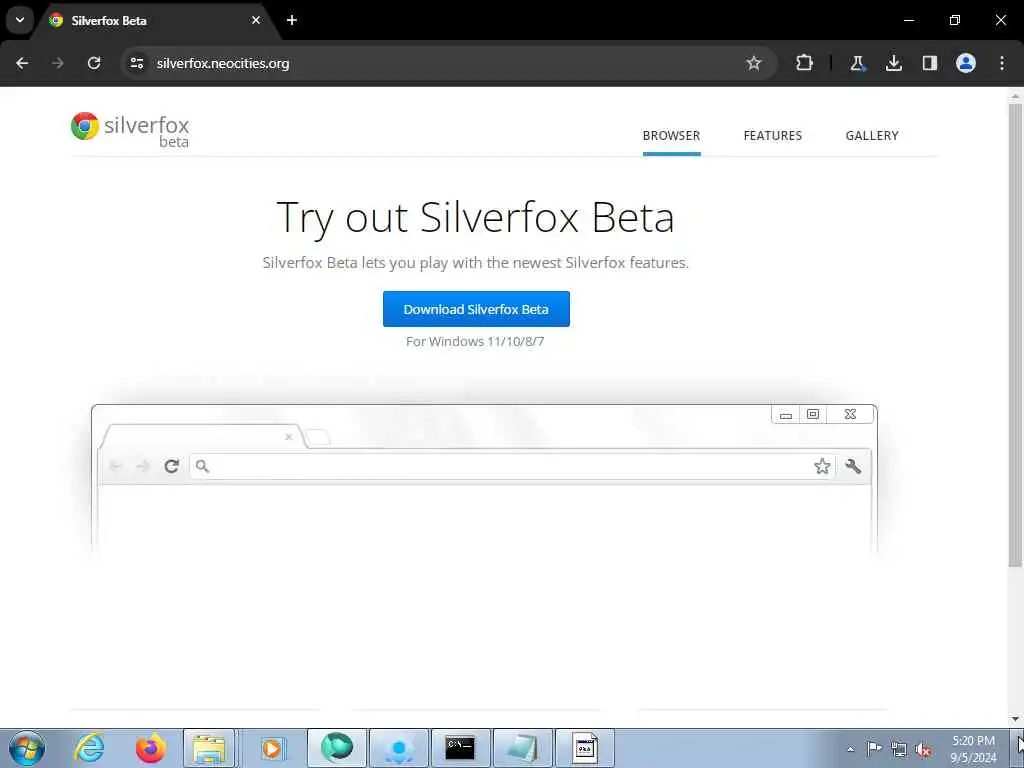This screenshot has width=1024, height=768.
Task: Show the Downloads tray icon
Action: tap(894, 63)
